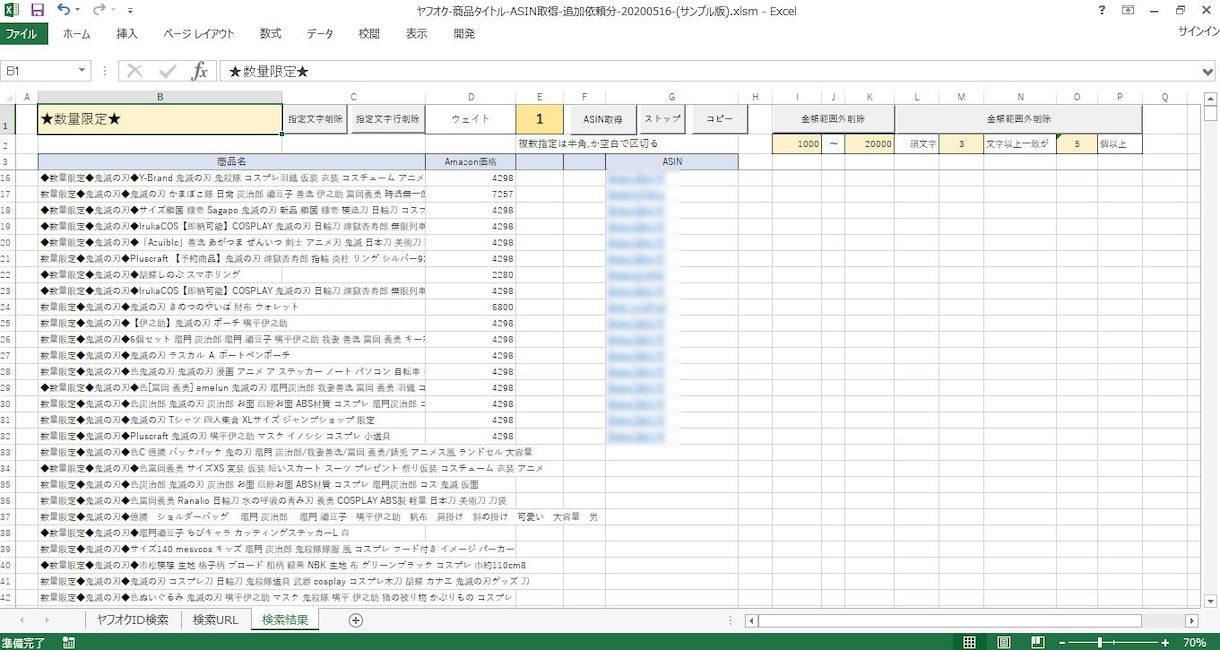Click the Excel application icon
This screenshot has width=1220, height=650.
11,10
